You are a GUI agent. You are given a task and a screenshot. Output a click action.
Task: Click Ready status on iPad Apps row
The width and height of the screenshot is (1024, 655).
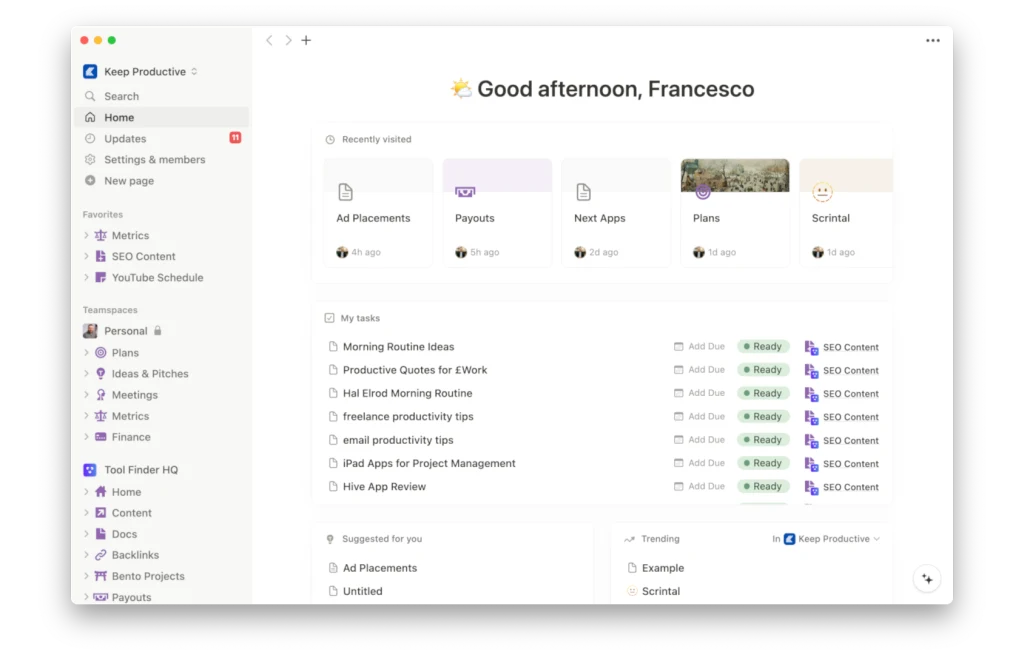[763, 463]
